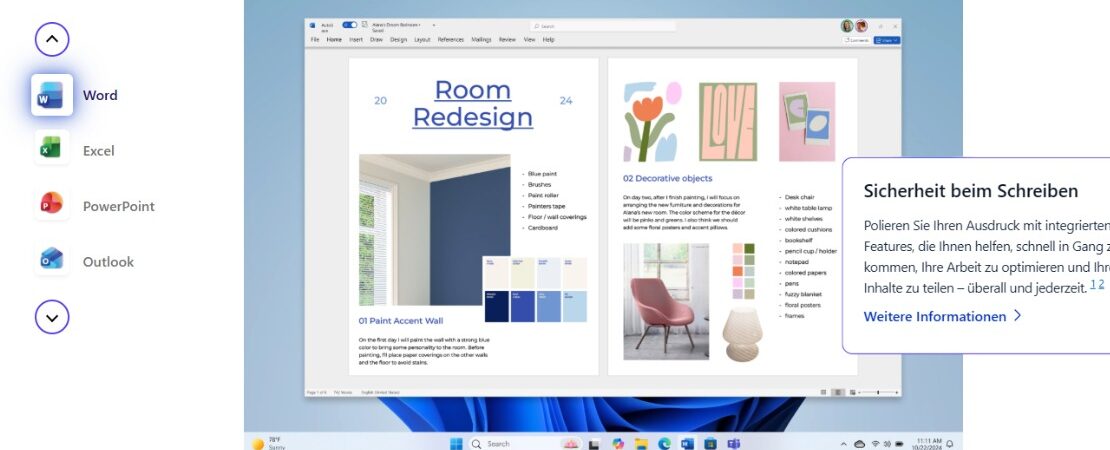Select the Outlook app icon in sidebar
The image size is (1110, 450).
52,259
